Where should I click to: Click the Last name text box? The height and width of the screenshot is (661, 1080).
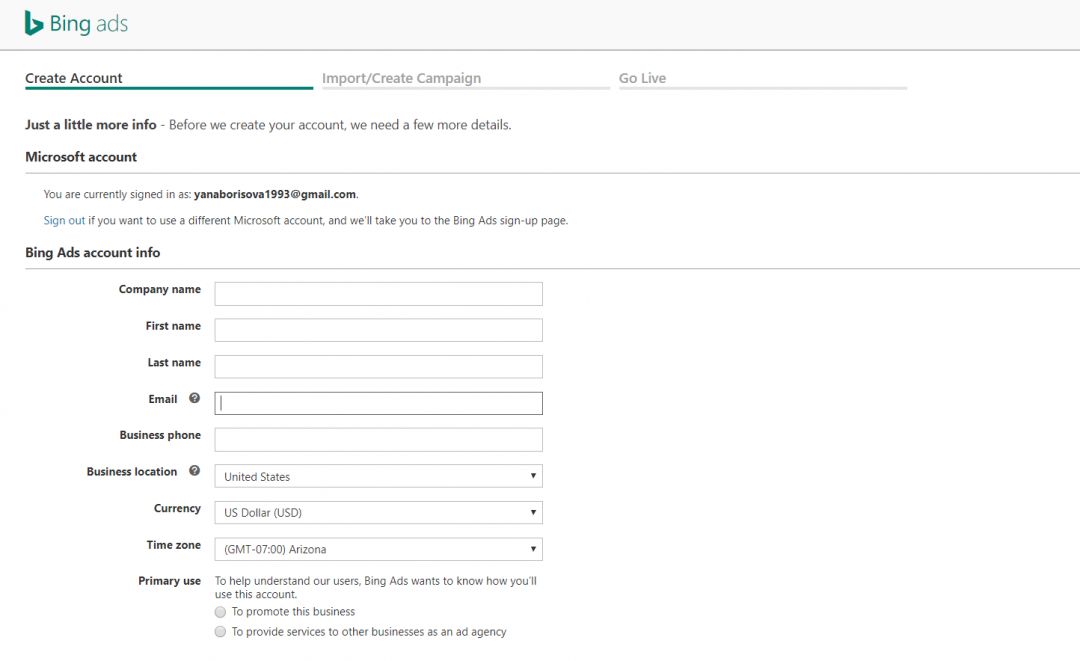point(378,367)
